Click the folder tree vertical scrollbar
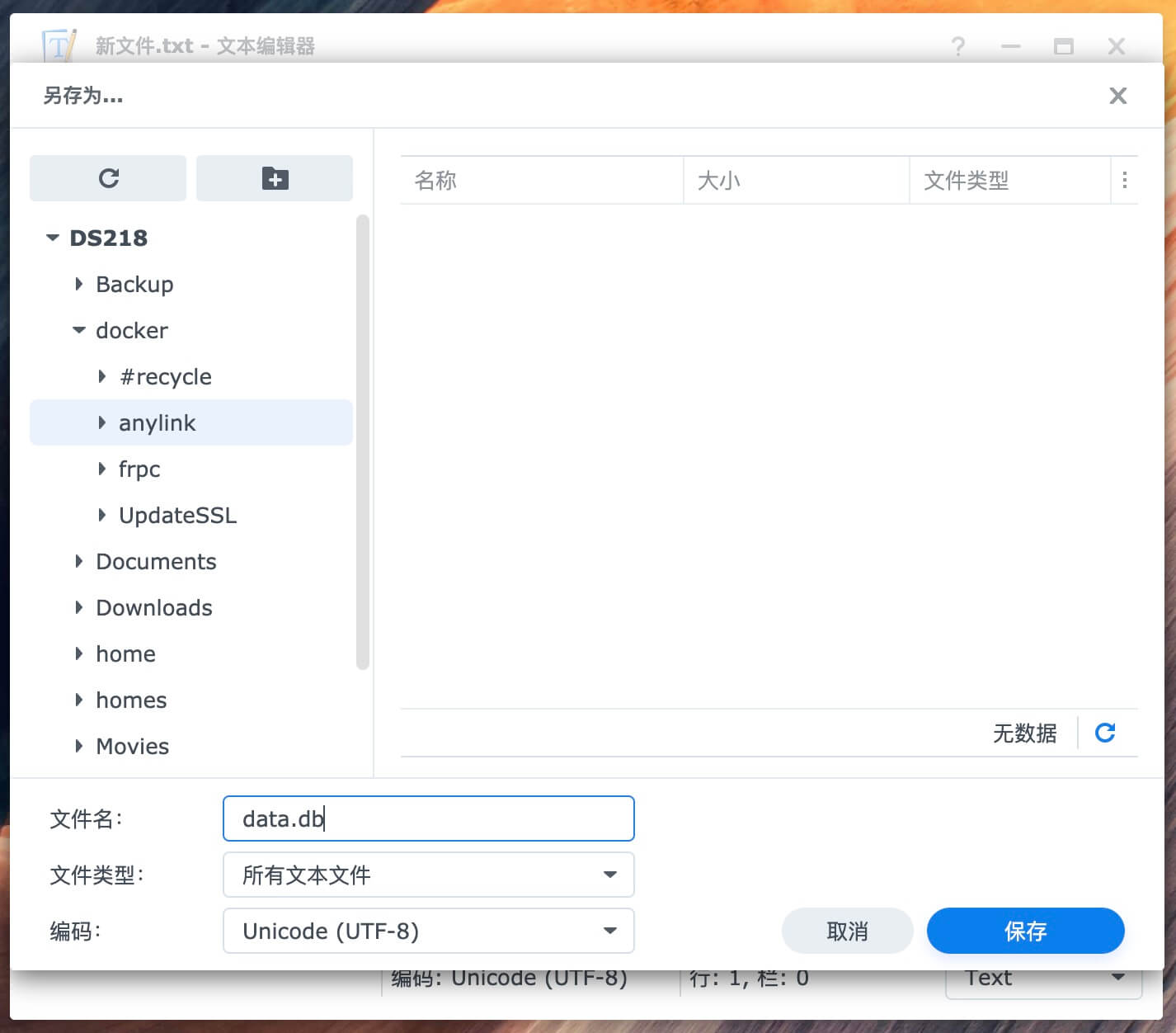 tap(363, 442)
